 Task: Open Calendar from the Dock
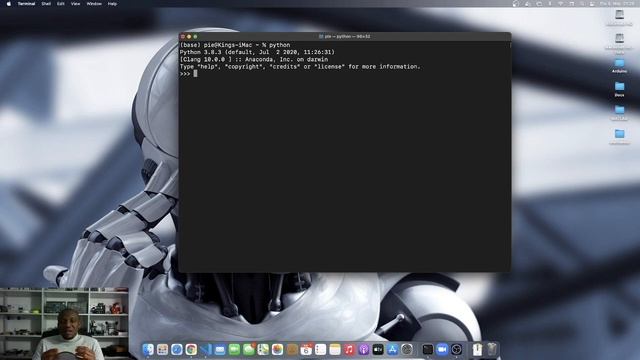pyautogui.click(x=306, y=349)
